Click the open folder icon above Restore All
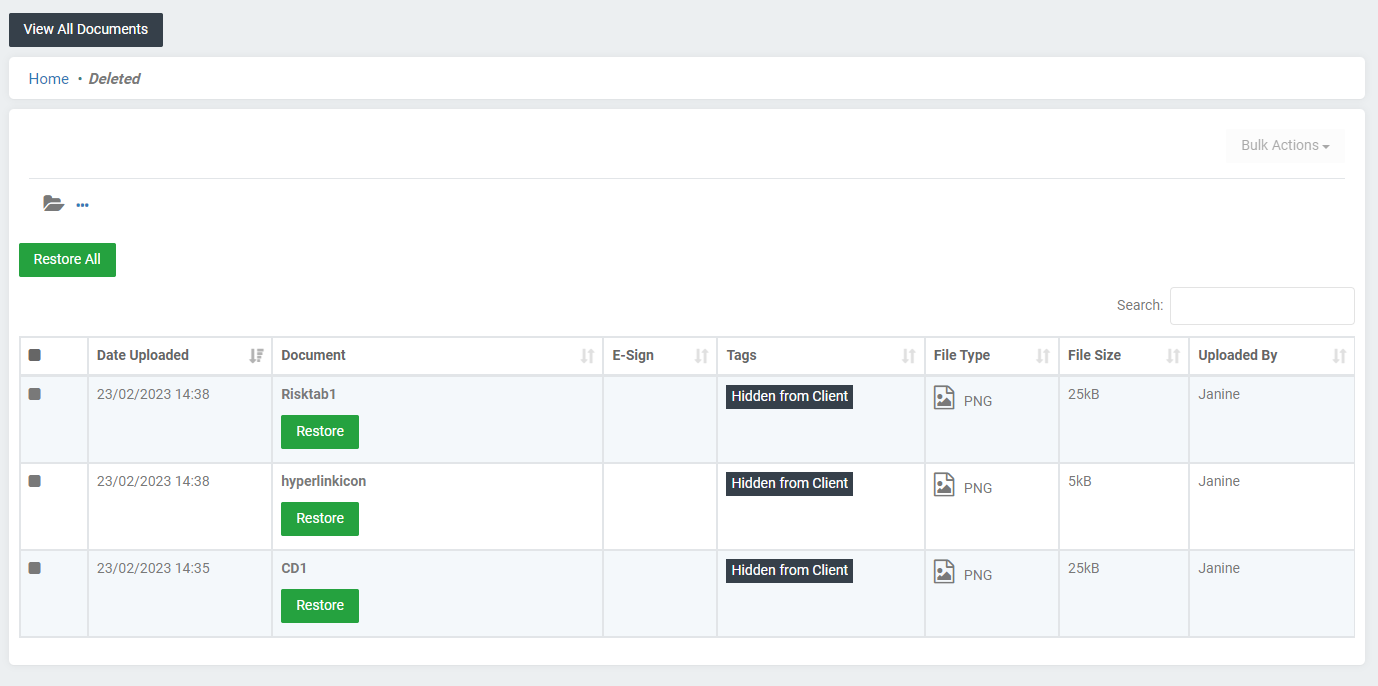1378x686 pixels. pyautogui.click(x=53, y=203)
